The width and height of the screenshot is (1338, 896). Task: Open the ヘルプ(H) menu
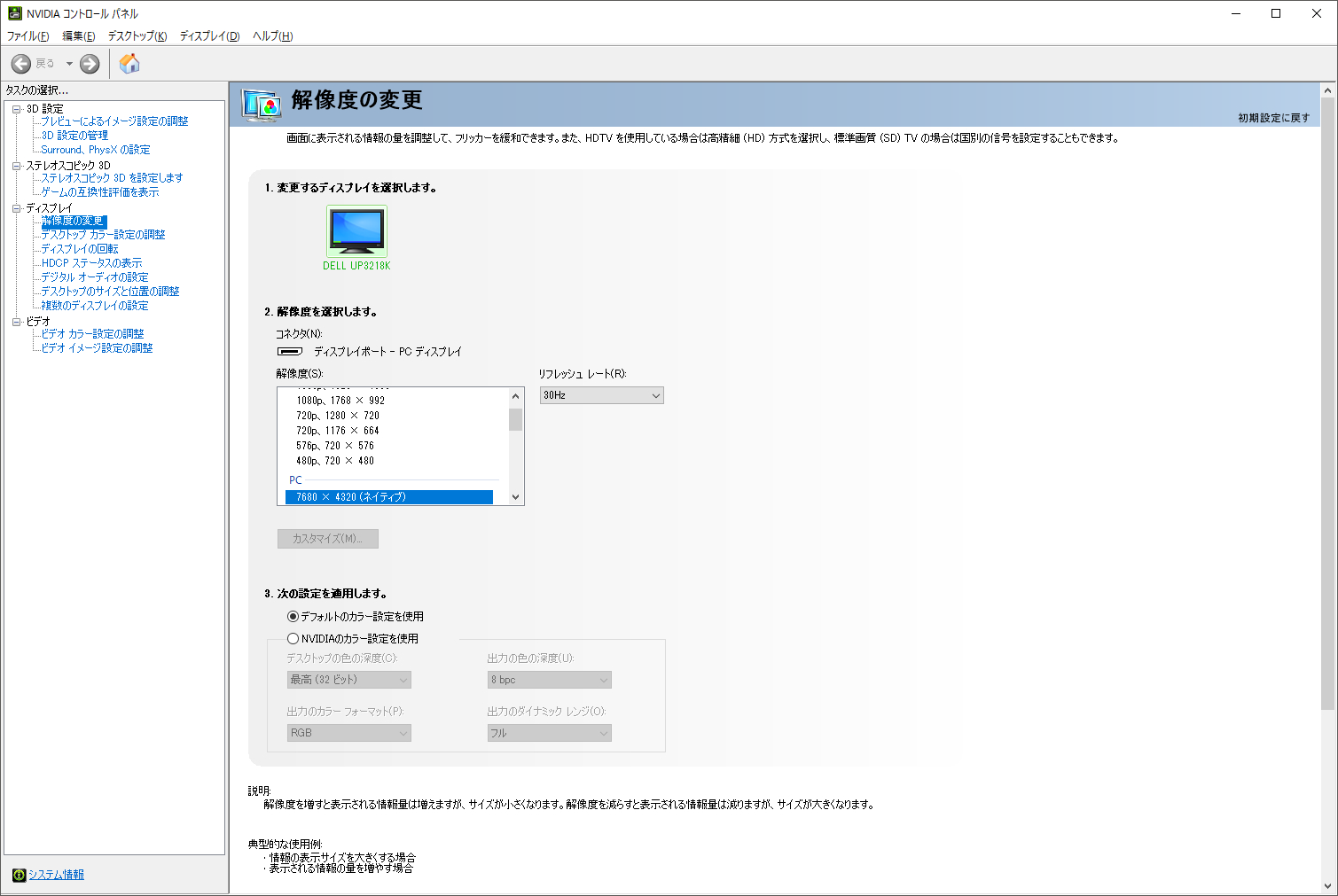(273, 36)
